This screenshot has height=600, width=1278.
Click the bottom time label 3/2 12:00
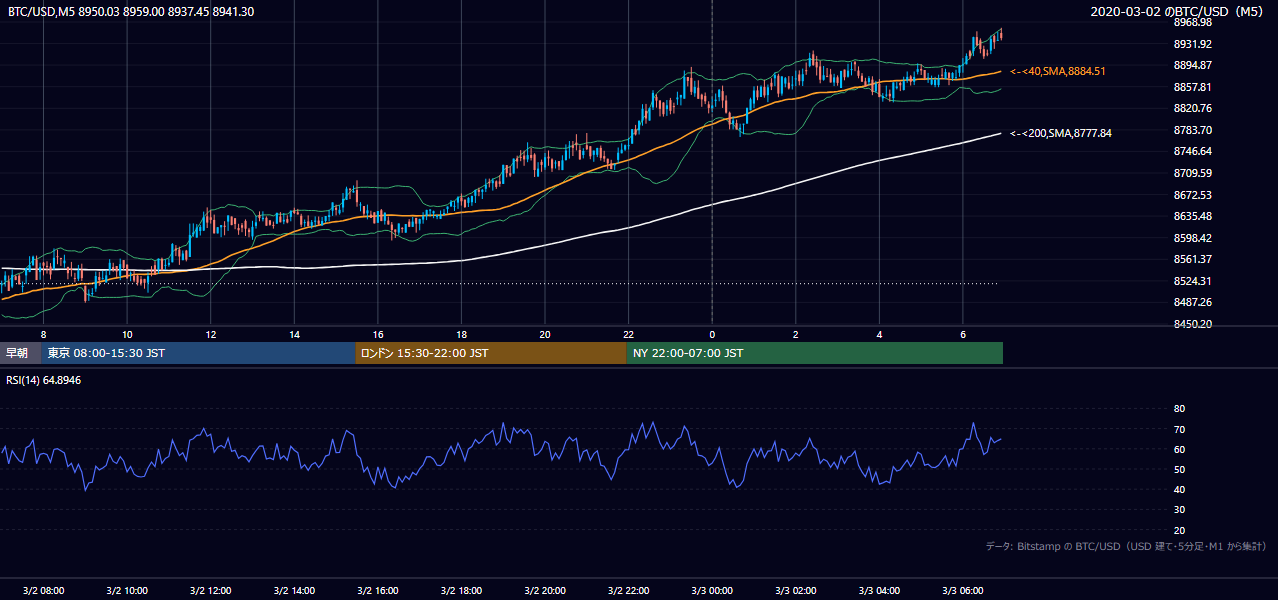tap(210, 591)
